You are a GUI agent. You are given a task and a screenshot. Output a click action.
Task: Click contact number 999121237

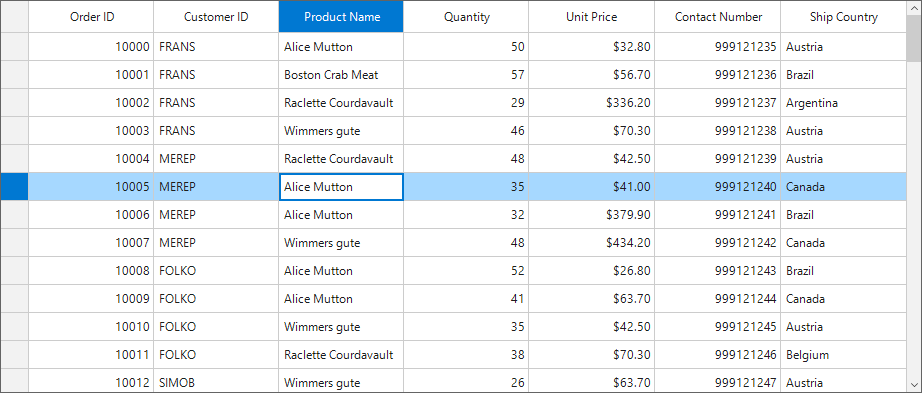718,102
